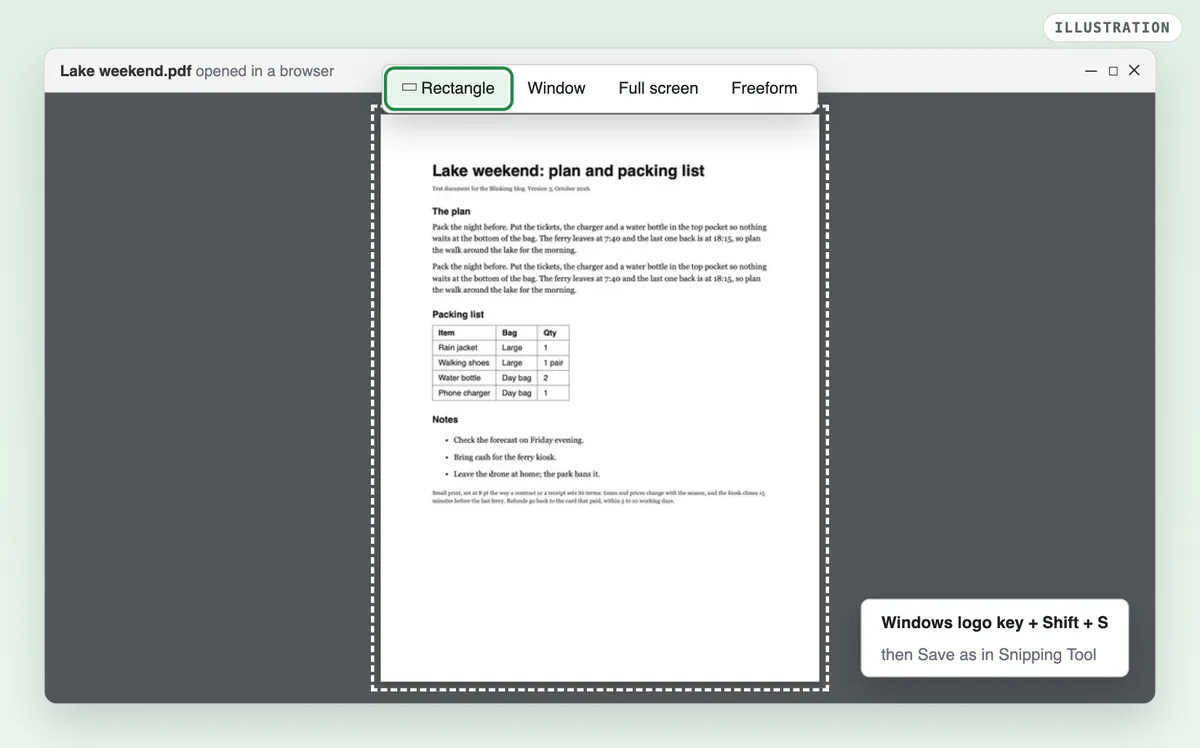Maximize the Lake weekend.pdf browser window
1200x748 pixels.
[x=1113, y=71]
